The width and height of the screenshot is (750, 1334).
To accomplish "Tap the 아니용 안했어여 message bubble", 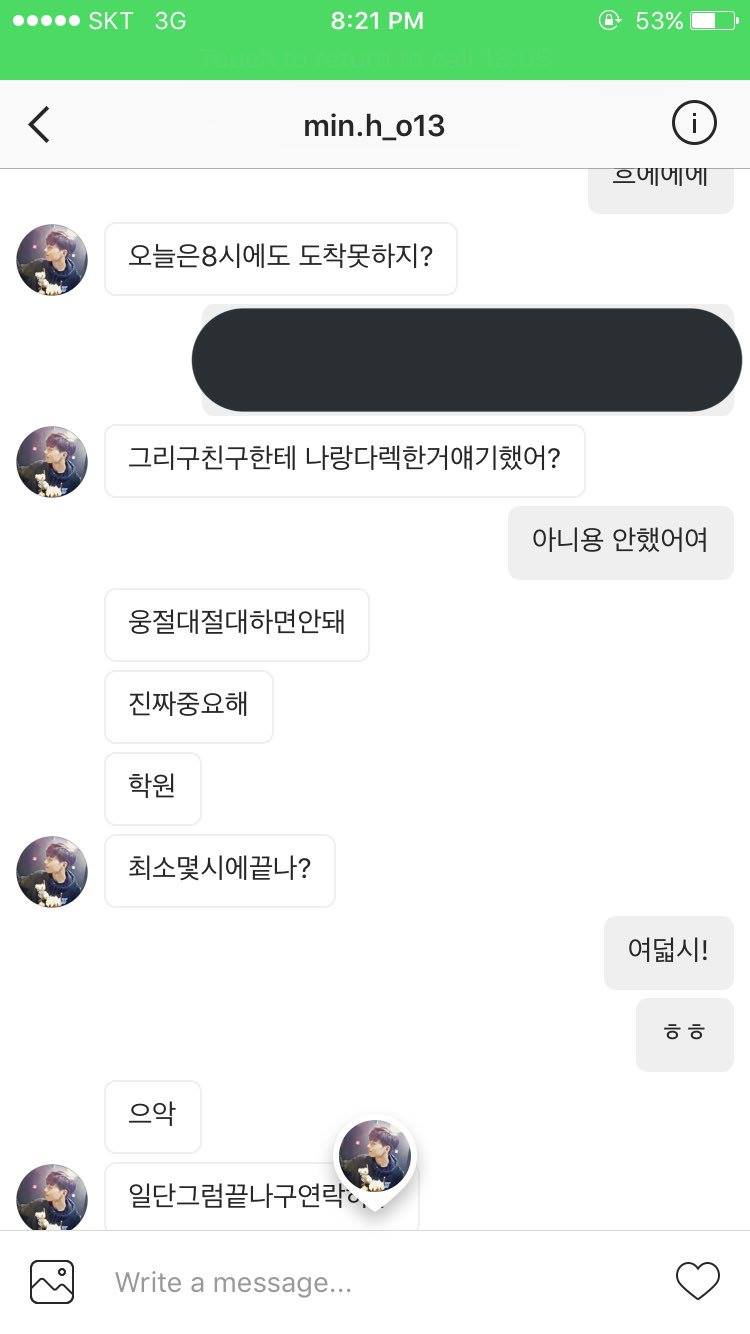I will click(x=620, y=542).
